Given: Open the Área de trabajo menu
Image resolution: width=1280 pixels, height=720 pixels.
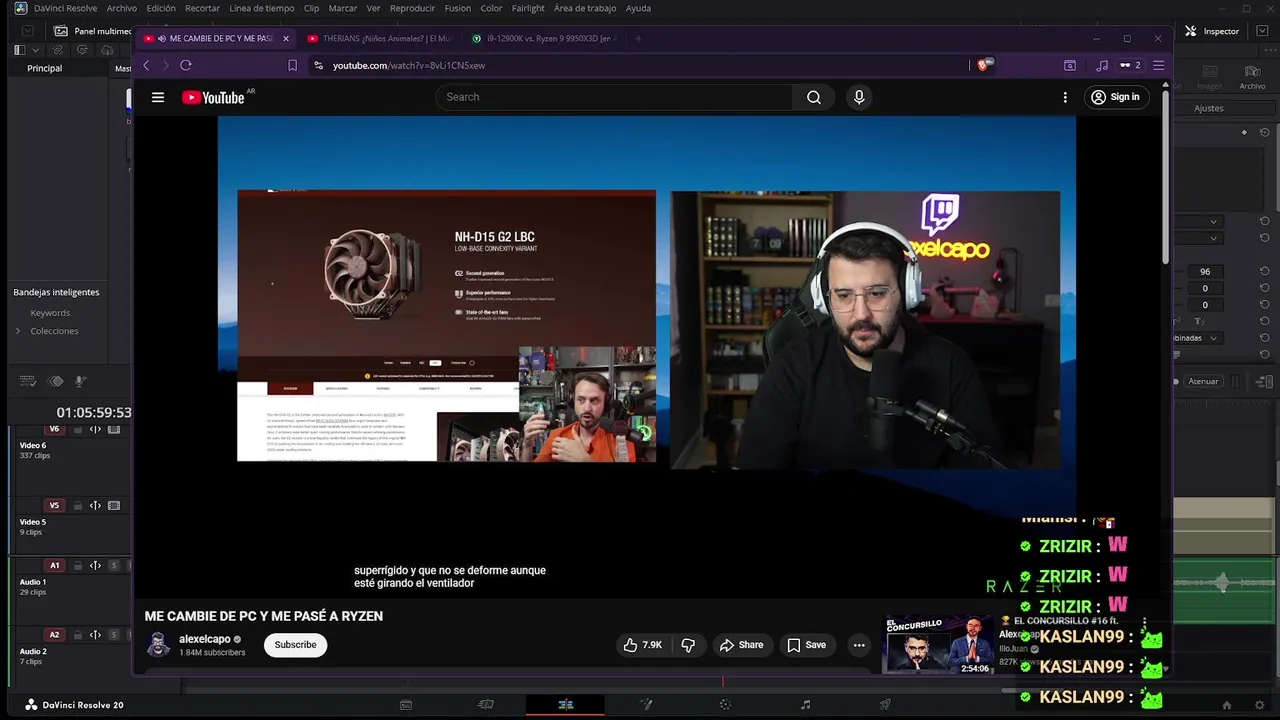Looking at the screenshot, I should tap(585, 8).
